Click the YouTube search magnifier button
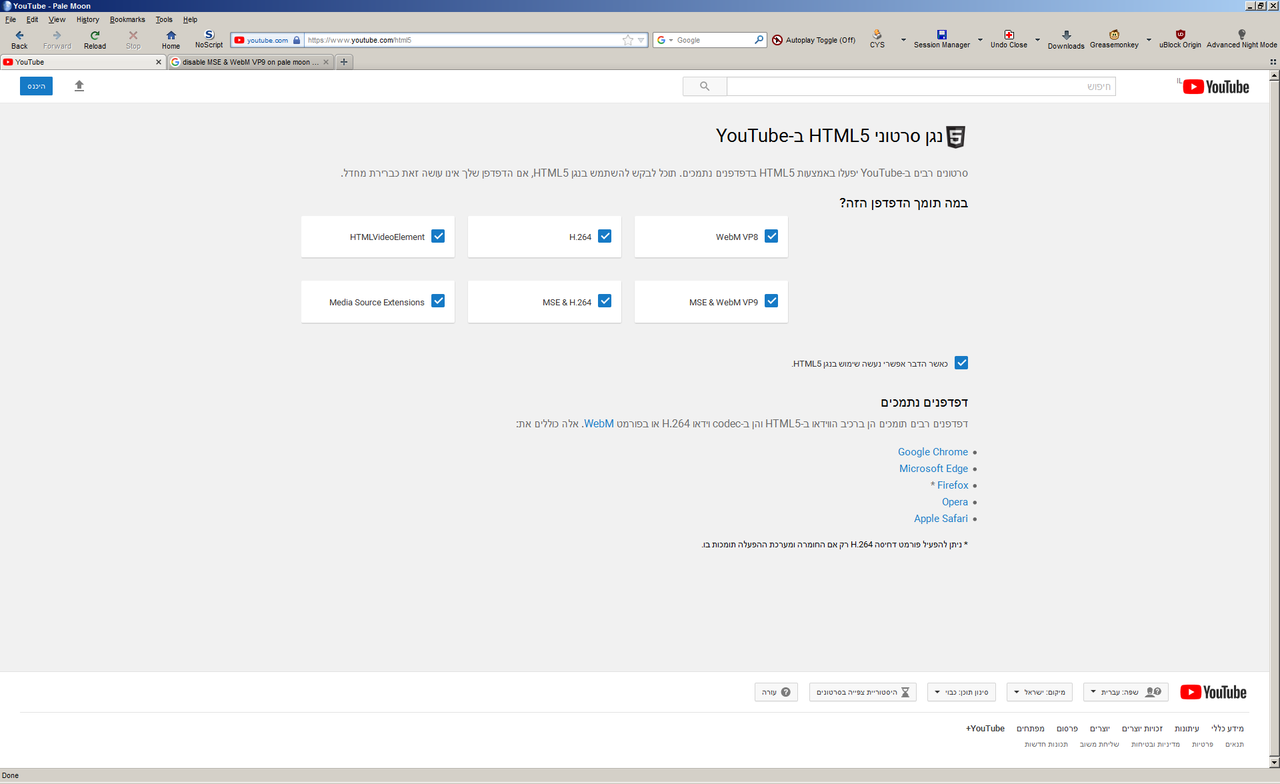 [x=704, y=87]
